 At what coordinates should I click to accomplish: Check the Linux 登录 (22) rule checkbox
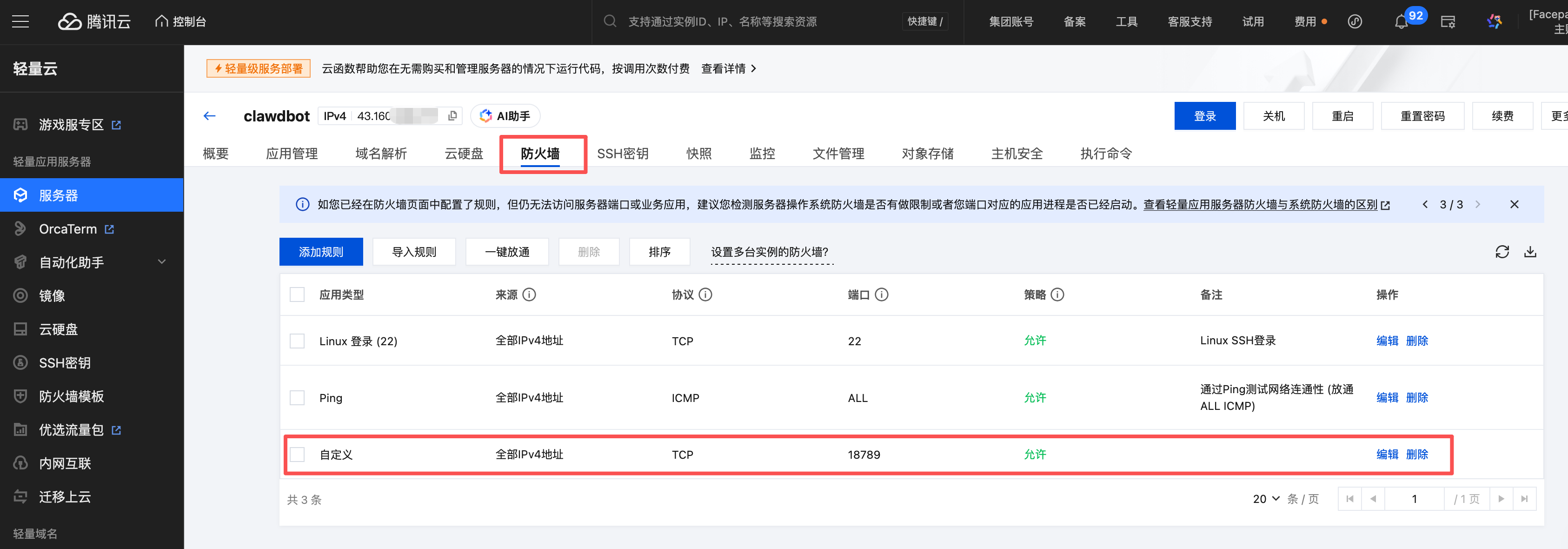pyautogui.click(x=297, y=341)
